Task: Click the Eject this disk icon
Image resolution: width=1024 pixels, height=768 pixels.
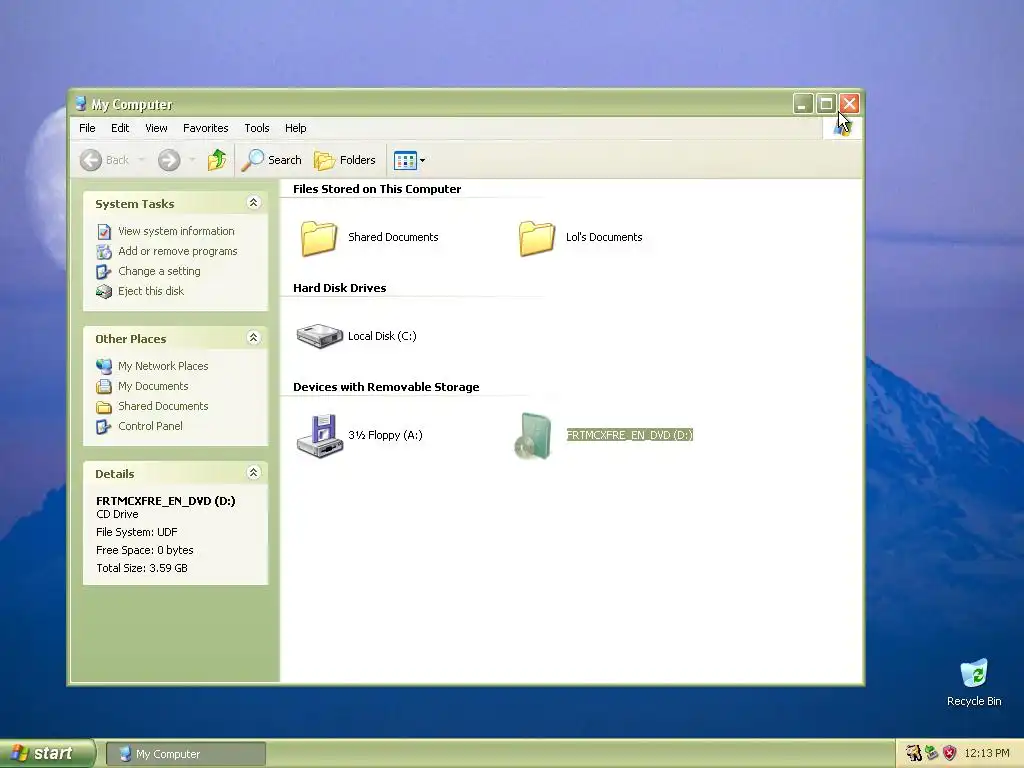Action: [104, 291]
